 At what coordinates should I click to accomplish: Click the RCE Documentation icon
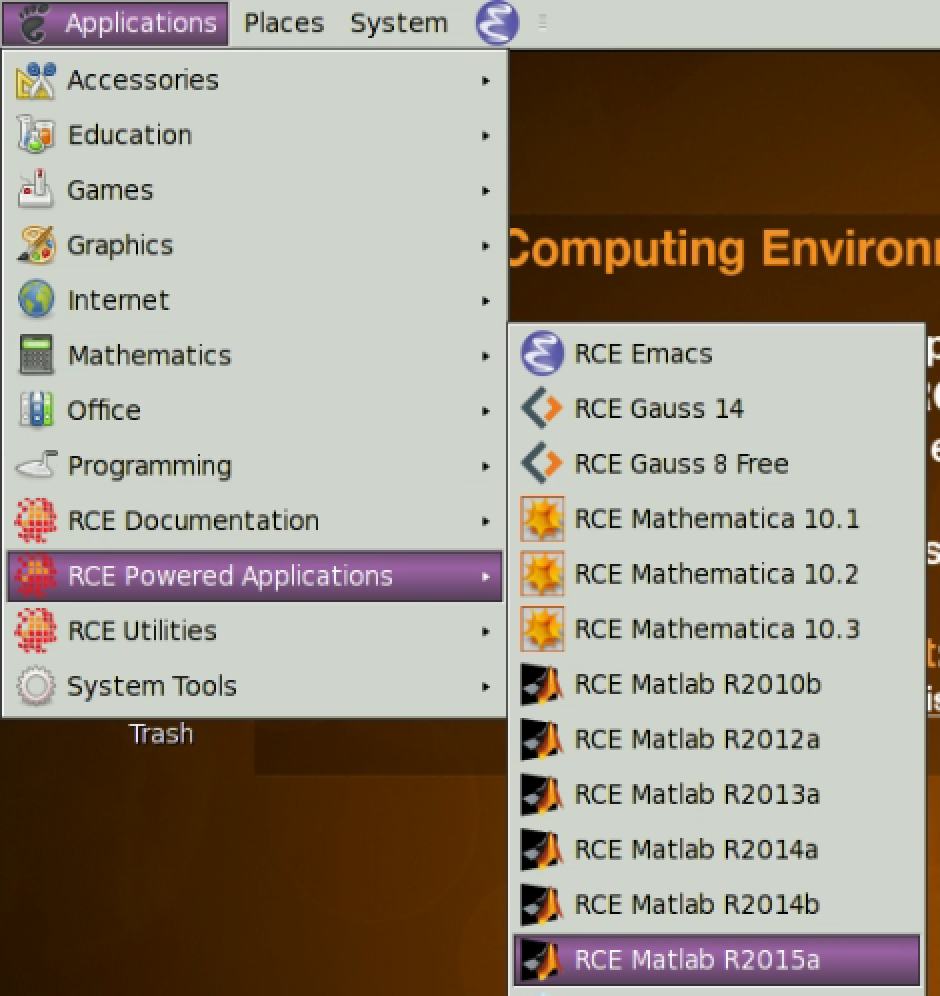[x=36, y=520]
